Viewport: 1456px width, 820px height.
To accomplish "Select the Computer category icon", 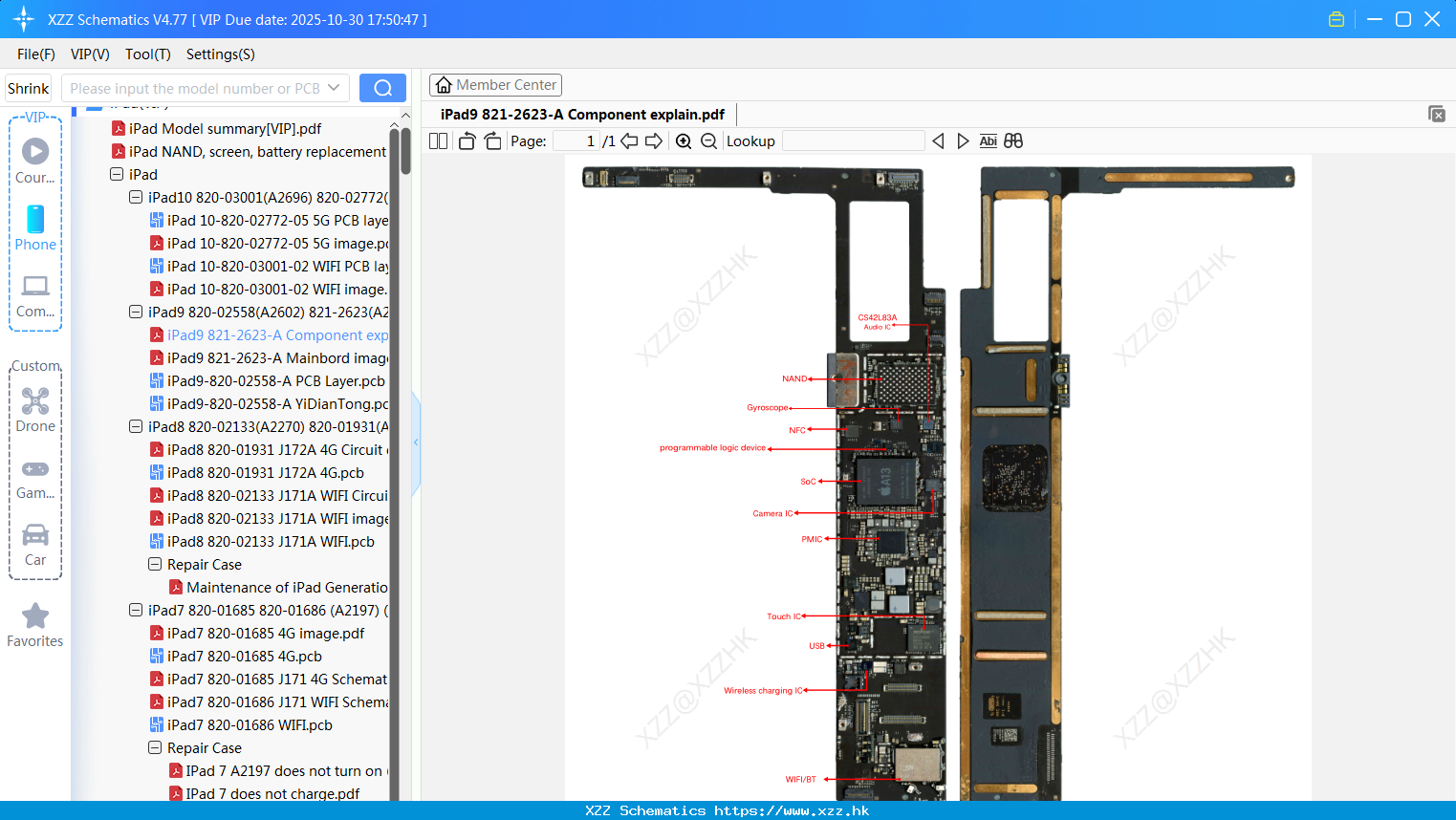I will (x=35, y=295).
